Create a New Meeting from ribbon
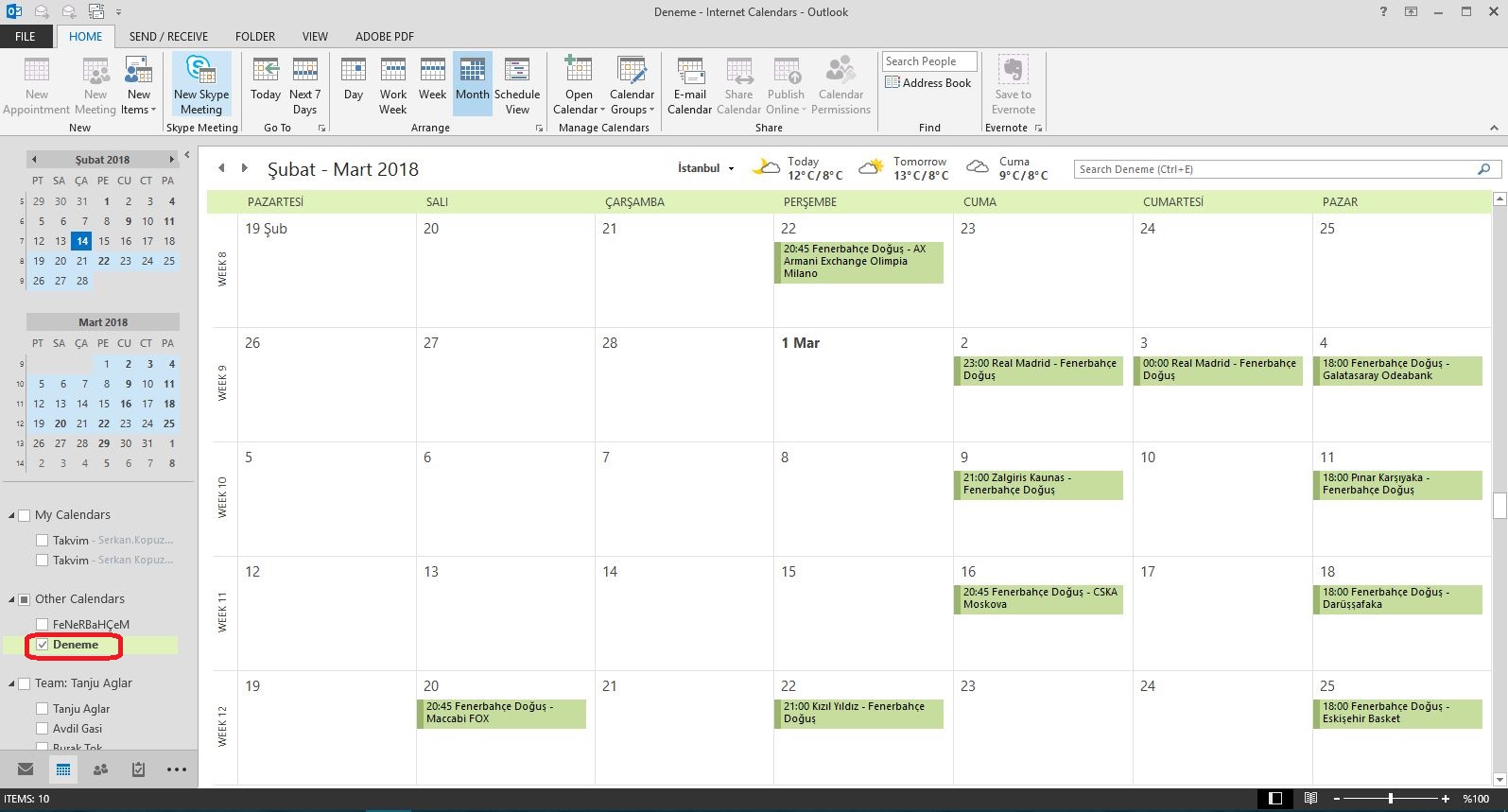1508x812 pixels. (95, 85)
